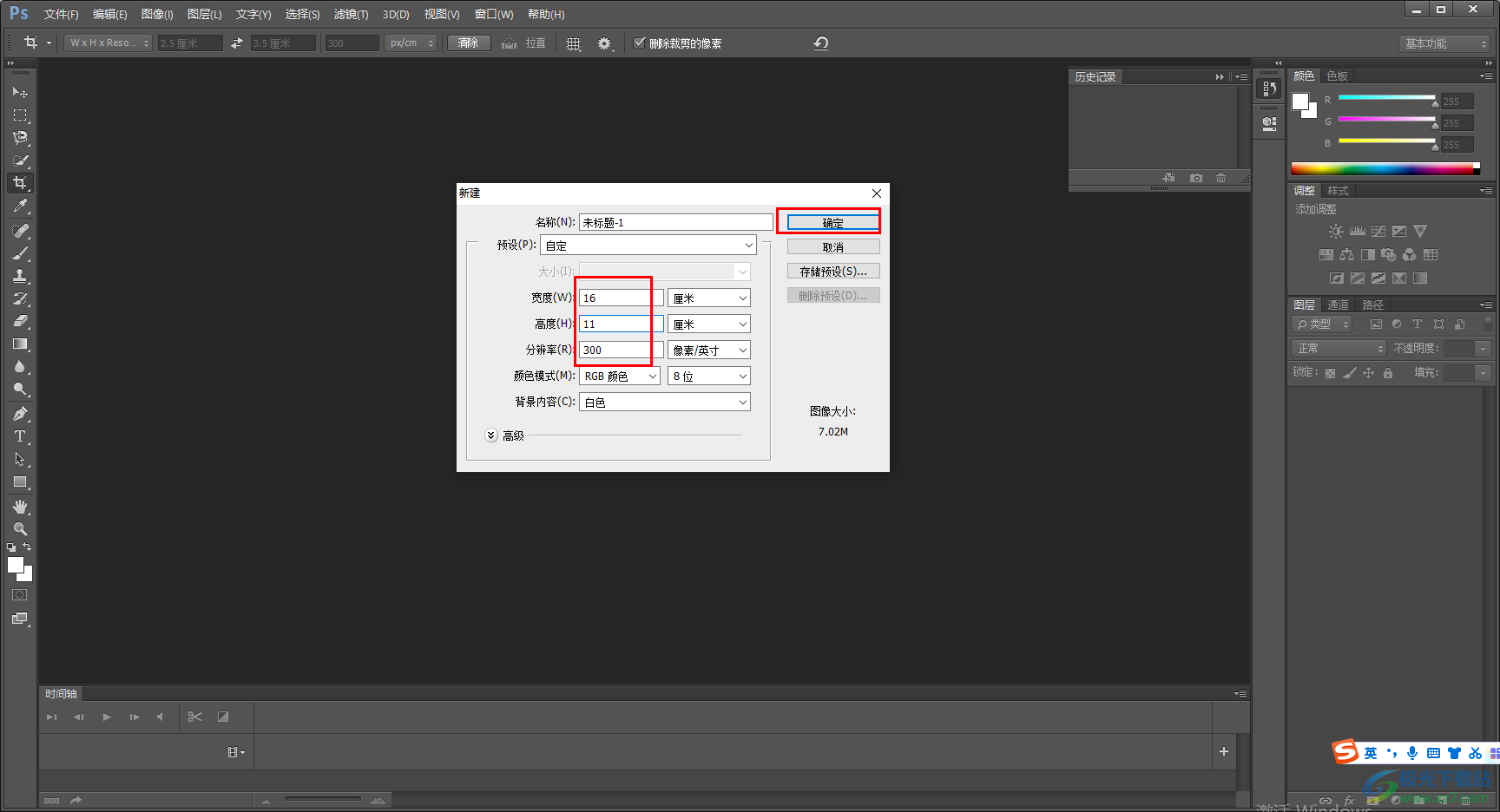1500x812 pixels.
Task: Toggle lock image pixels brush icon
Action: [1349, 373]
